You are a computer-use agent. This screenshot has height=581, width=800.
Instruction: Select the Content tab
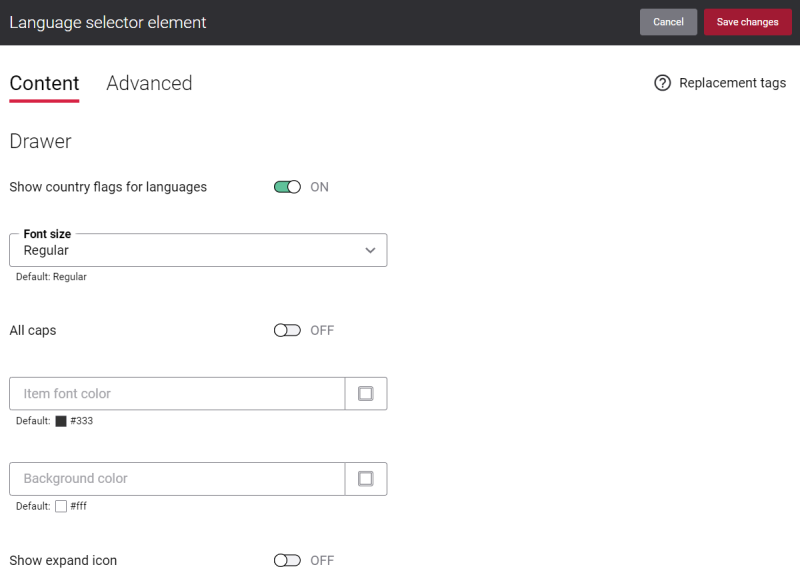(44, 84)
